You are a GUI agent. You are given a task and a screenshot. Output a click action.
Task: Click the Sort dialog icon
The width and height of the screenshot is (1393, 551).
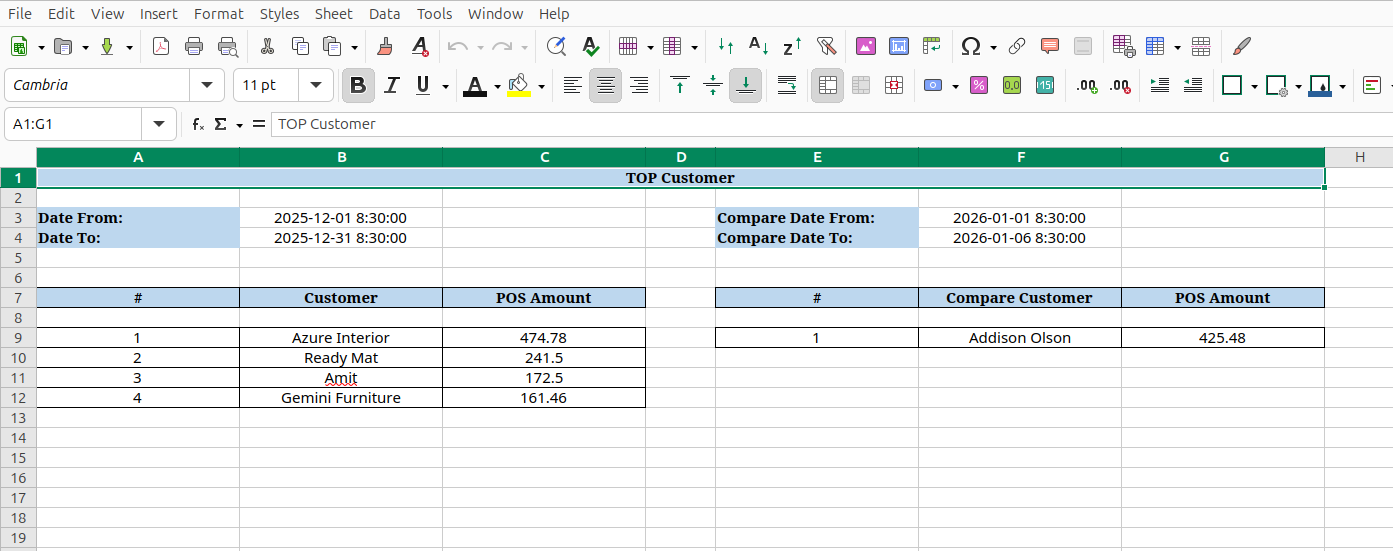tap(726, 46)
